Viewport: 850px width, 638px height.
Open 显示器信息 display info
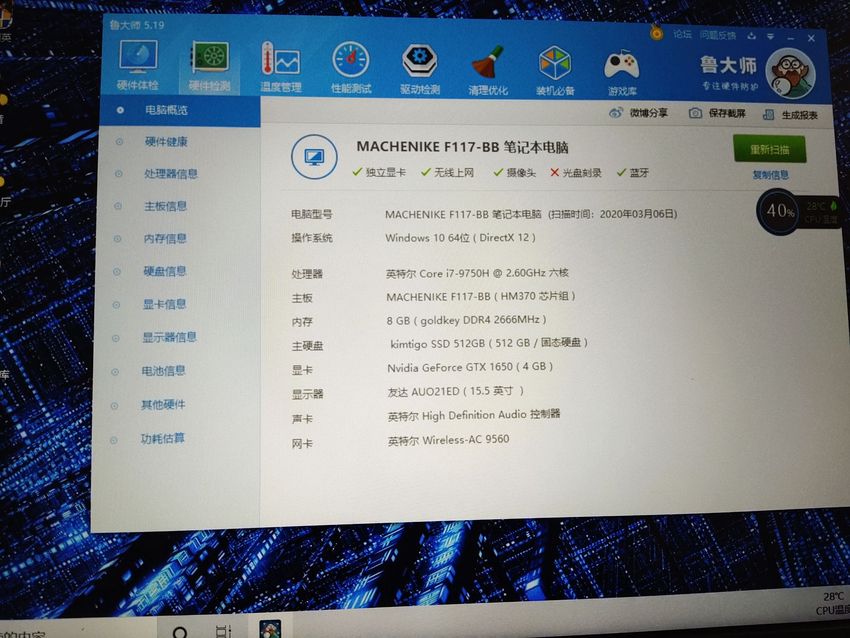coord(169,337)
